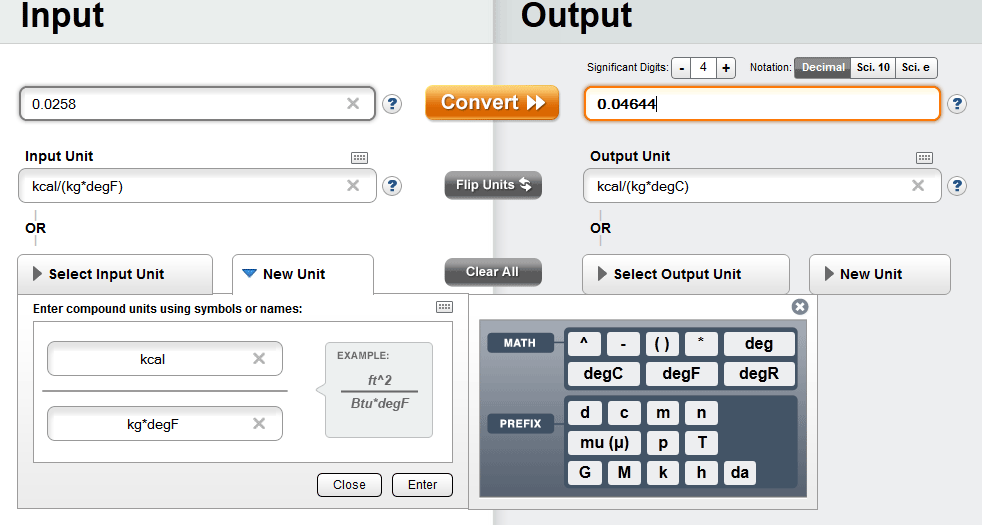Expand the output New Unit panel
Viewport: 982px width, 526px height.
(x=879, y=274)
